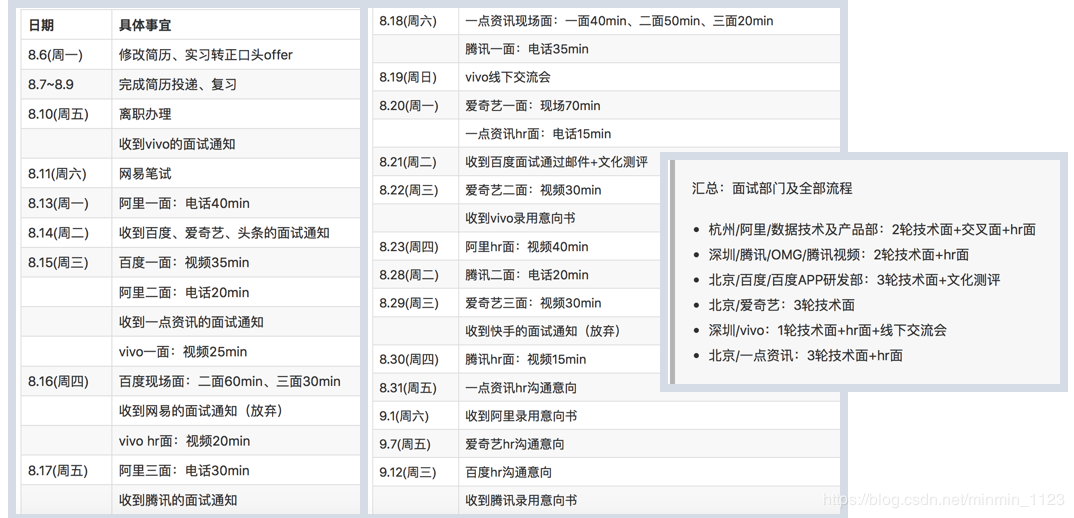This screenshot has height=518, width=1074.
Task: Click the cell 爱奇艺一面：现场70min
Action: (649, 105)
